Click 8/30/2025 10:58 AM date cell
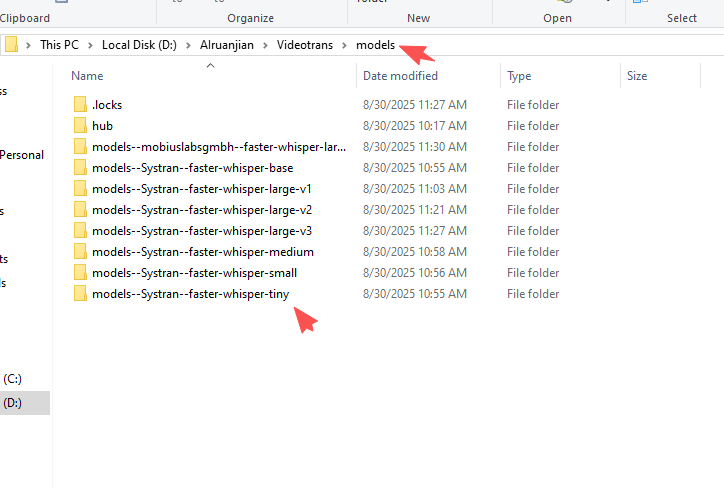The image size is (724, 488). pos(415,252)
